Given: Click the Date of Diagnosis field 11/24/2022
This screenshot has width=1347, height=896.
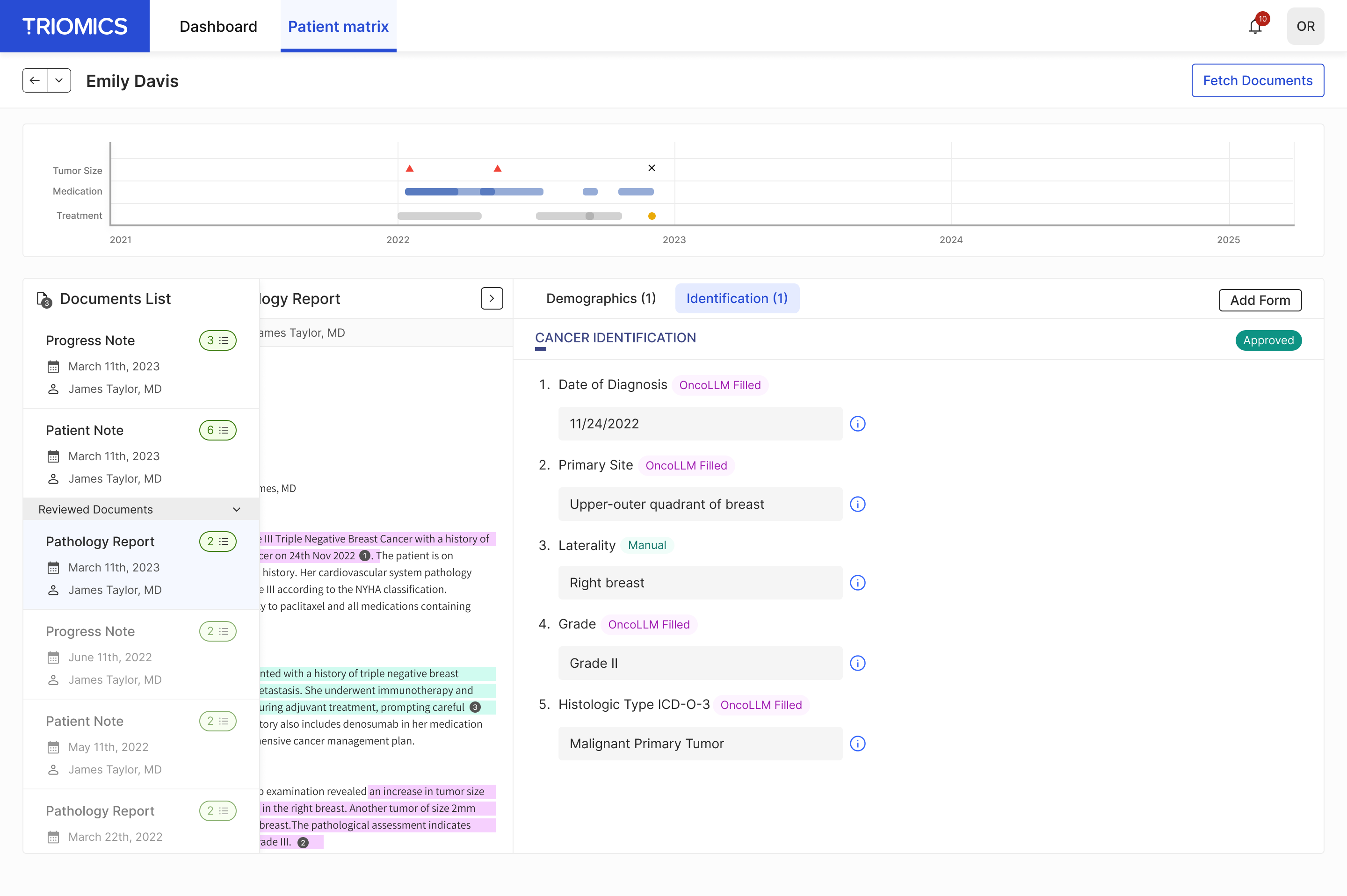Looking at the screenshot, I should (700, 423).
